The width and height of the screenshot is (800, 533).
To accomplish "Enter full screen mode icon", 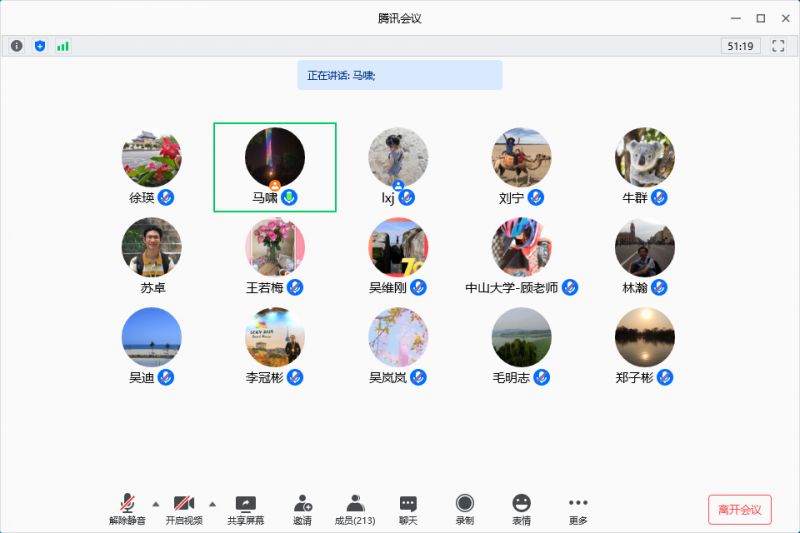I will 778,46.
